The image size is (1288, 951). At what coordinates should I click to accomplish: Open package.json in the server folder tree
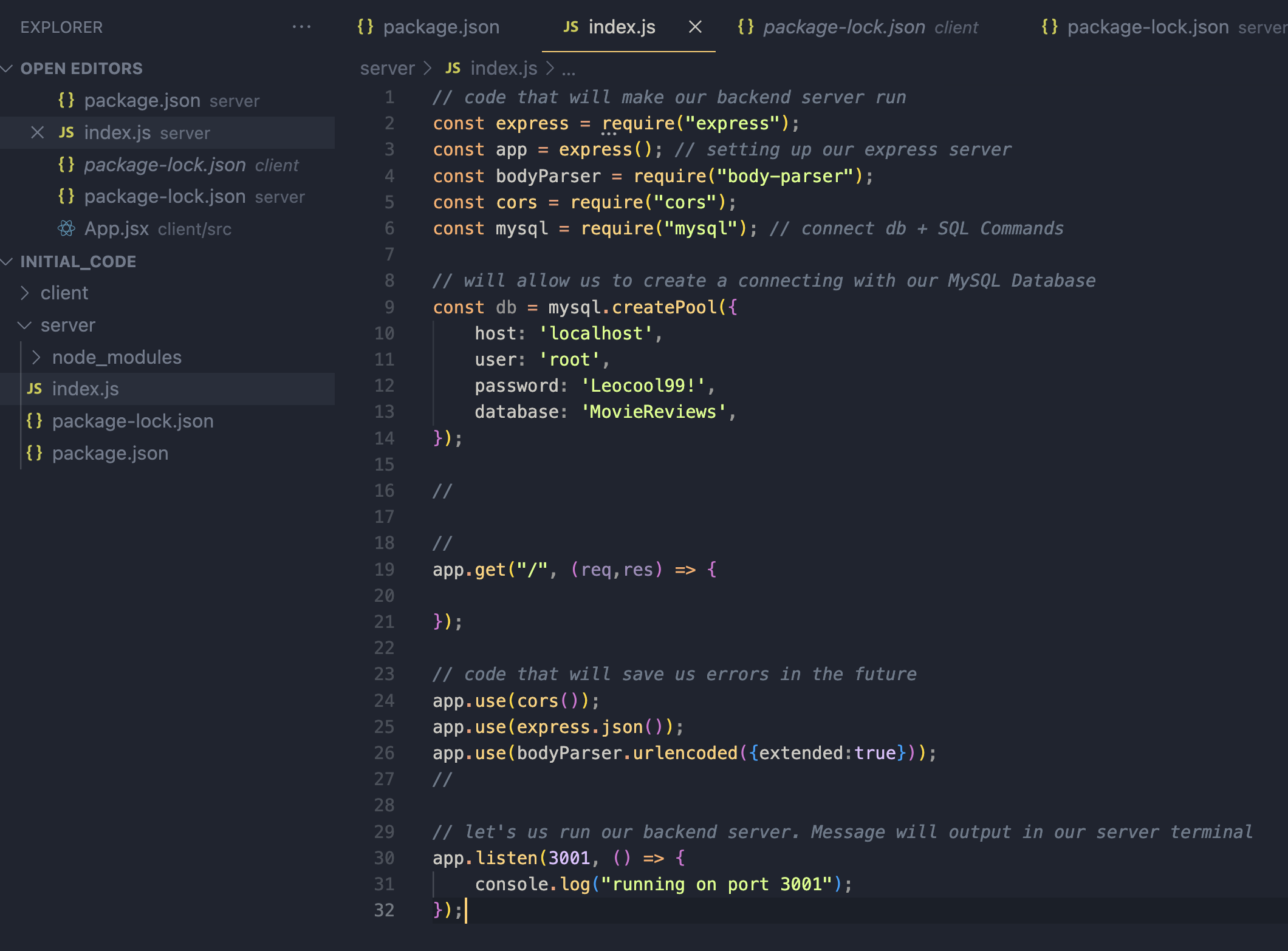[110, 453]
